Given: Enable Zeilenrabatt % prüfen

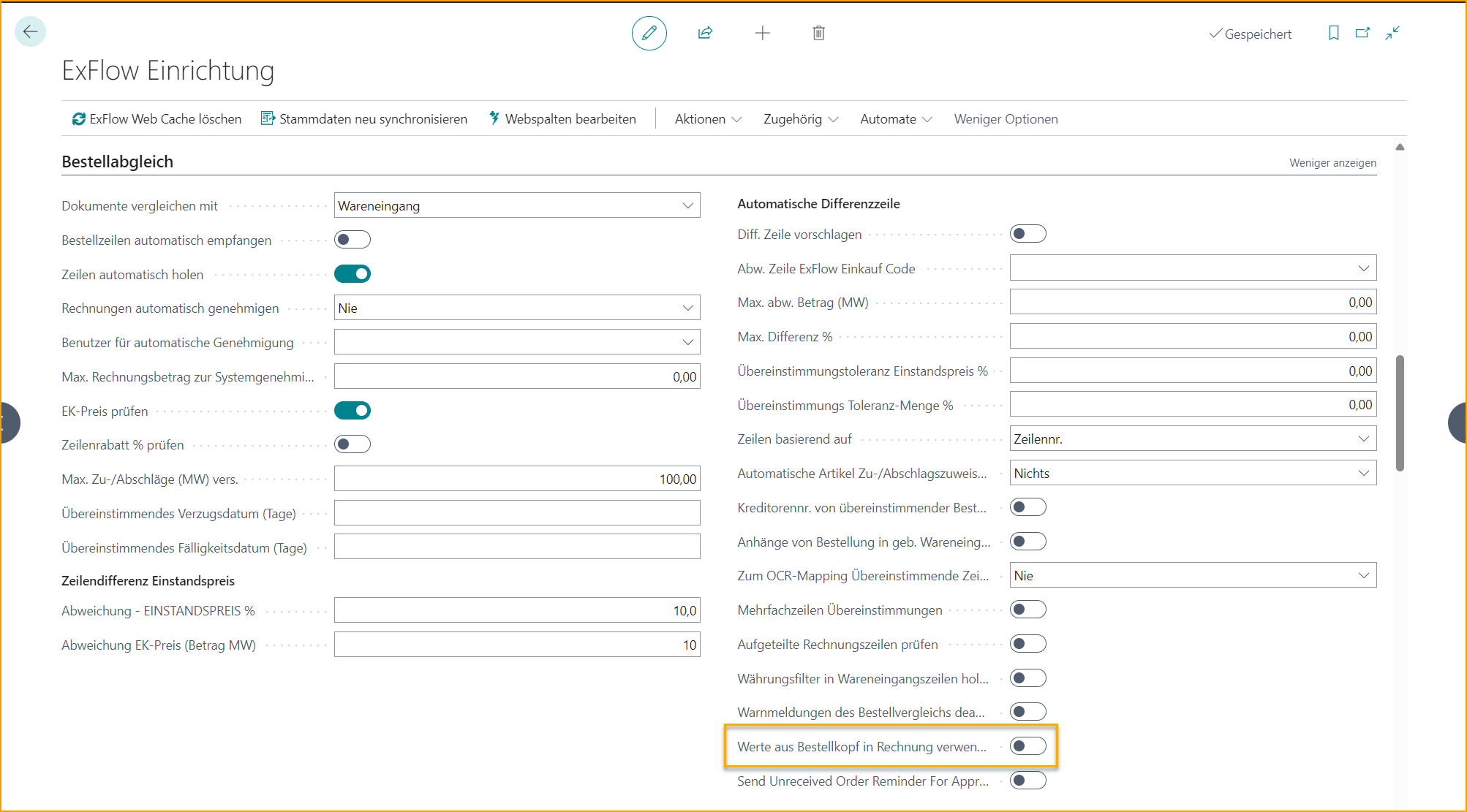Looking at the screenshot, I should tap(352, 444).
